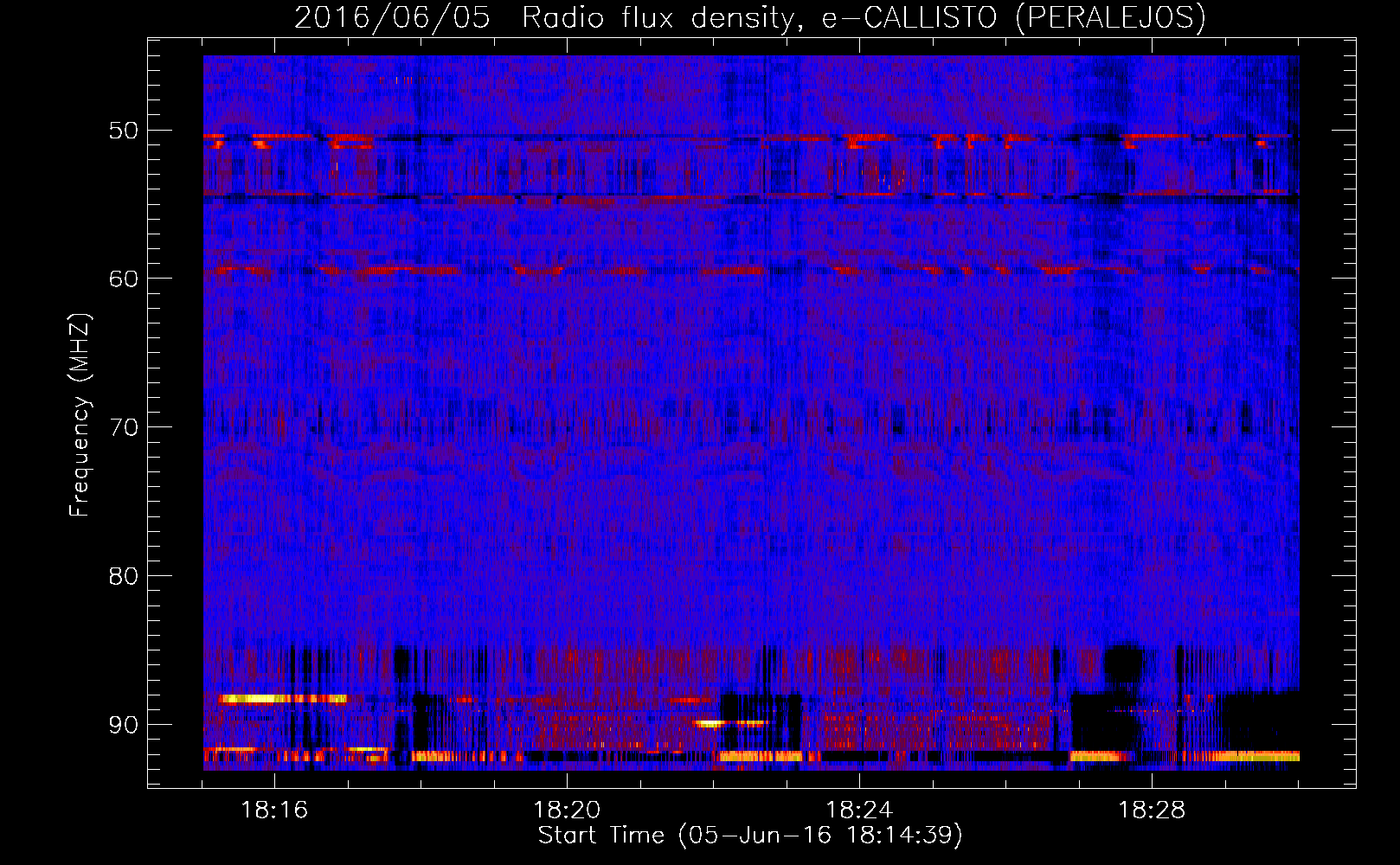1400x865 pixels.
Task: Click the 'Frequency (MHZ)' axis label
Action: pos(79,415)
